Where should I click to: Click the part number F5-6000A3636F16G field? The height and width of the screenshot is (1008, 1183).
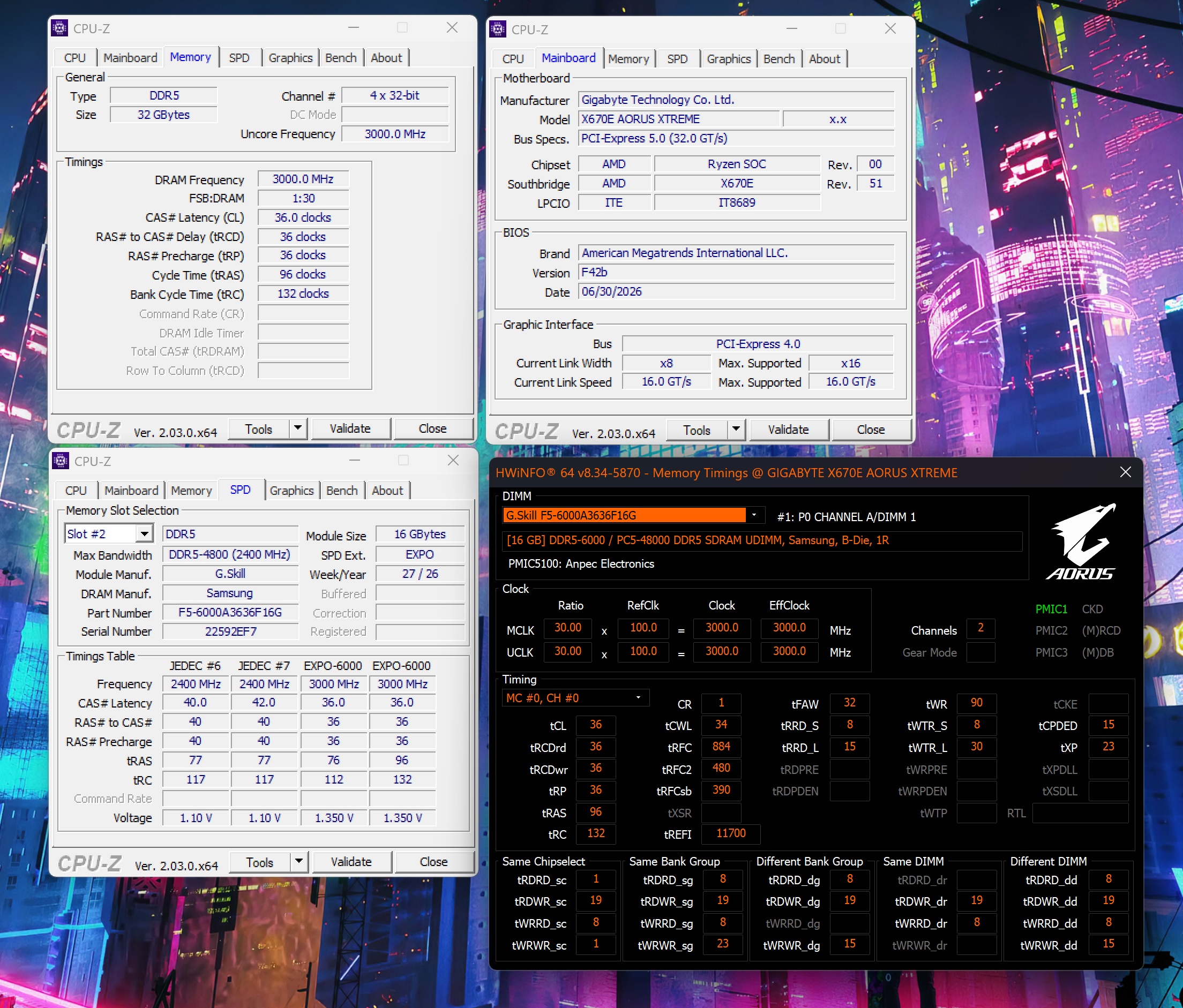pyautogui.click(x=230, y=612)
